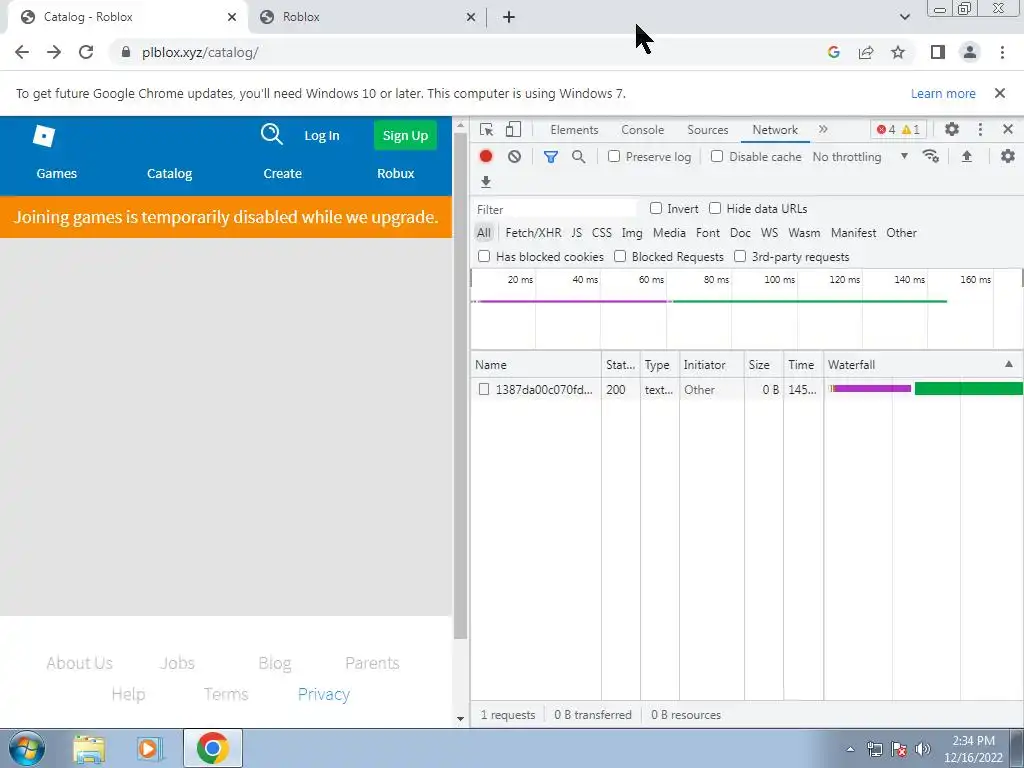Export HAR file download icon
Image resolution: width=1024 pixels, height=768 pixels.
click(485, 182)
